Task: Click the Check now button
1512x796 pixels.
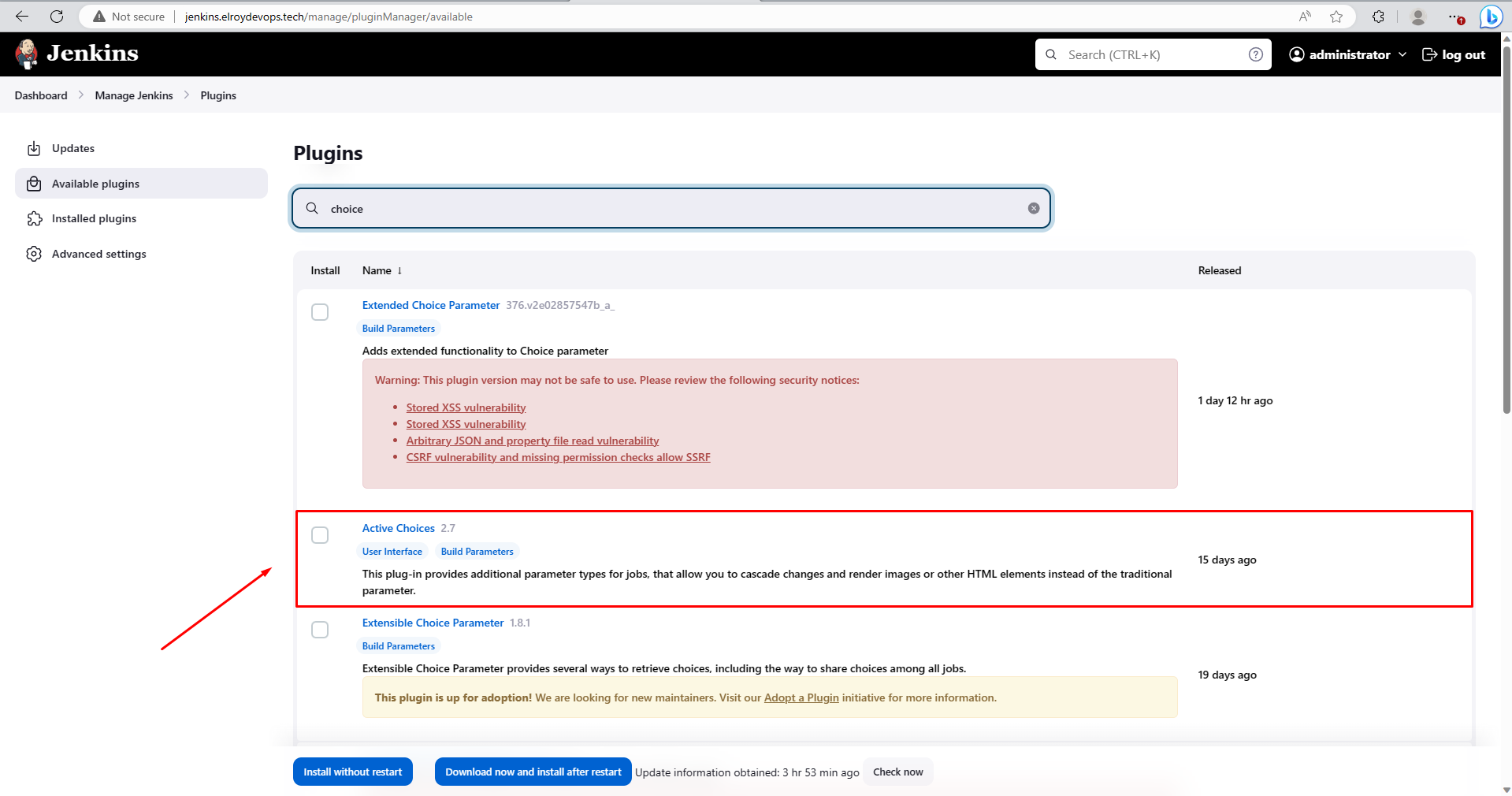Action: click(x=898, y=772)
